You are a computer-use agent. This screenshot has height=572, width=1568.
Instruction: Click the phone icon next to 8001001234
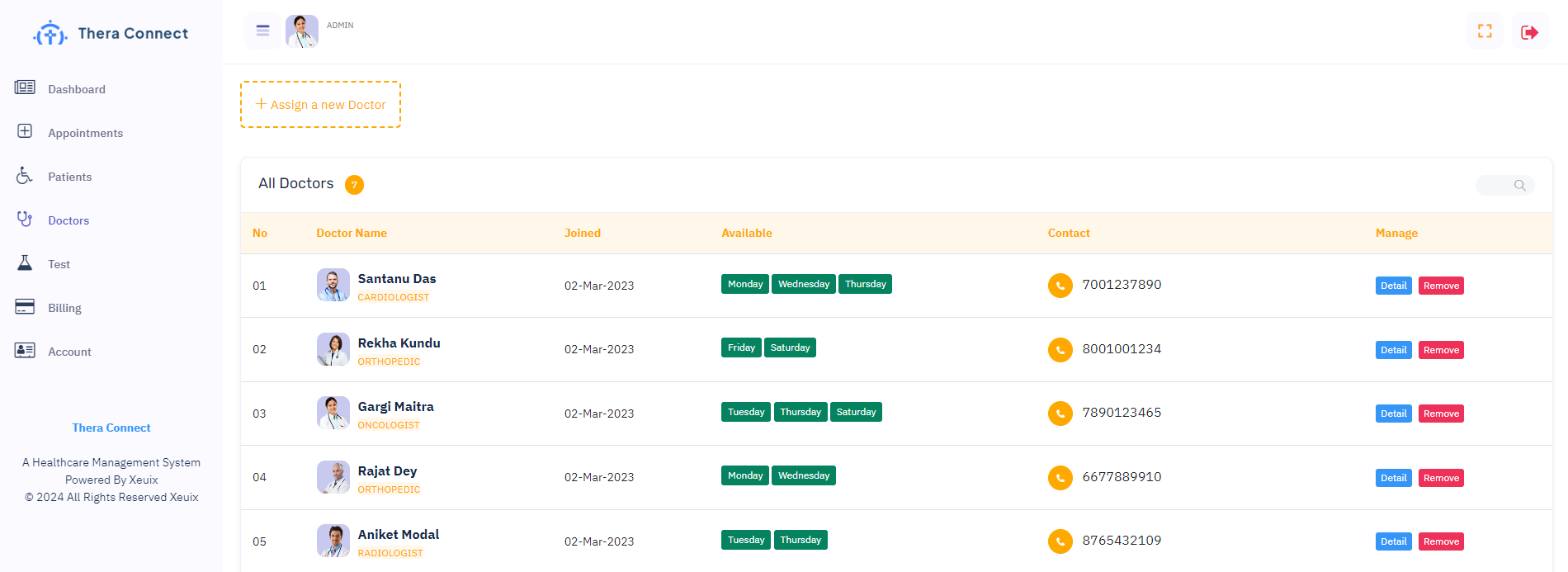point(1060,350)
